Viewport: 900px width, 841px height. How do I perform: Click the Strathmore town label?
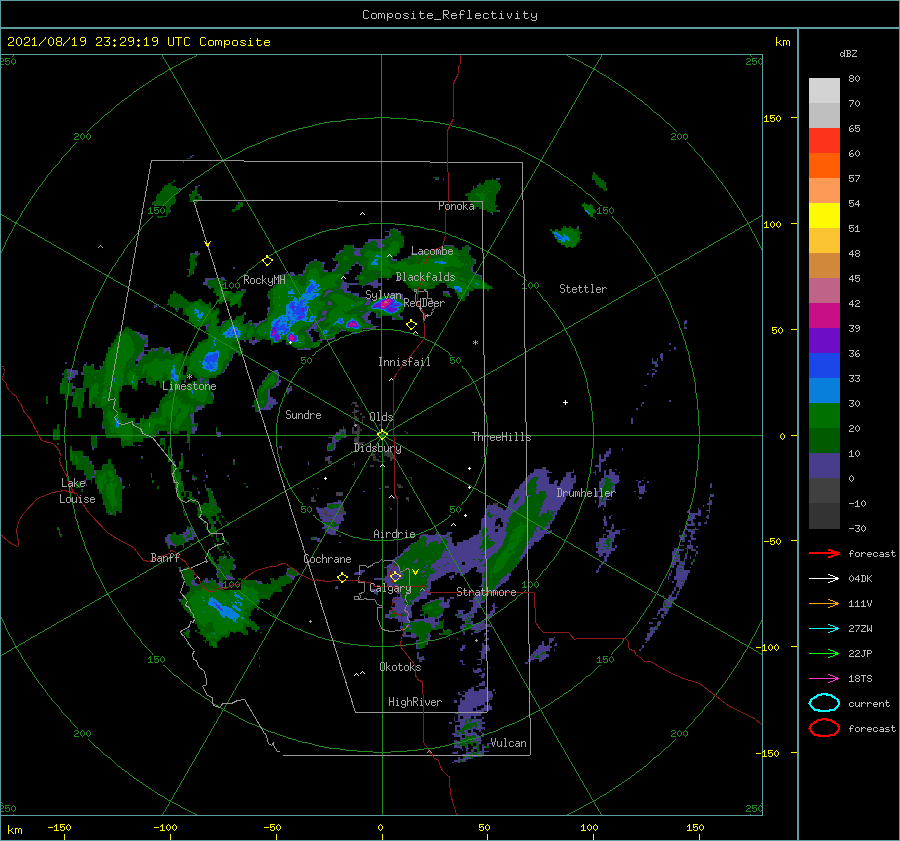[486, 592]
